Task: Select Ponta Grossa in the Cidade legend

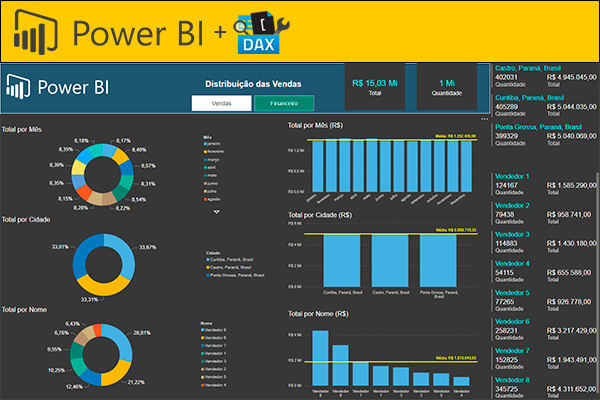Action: [235, 275]
